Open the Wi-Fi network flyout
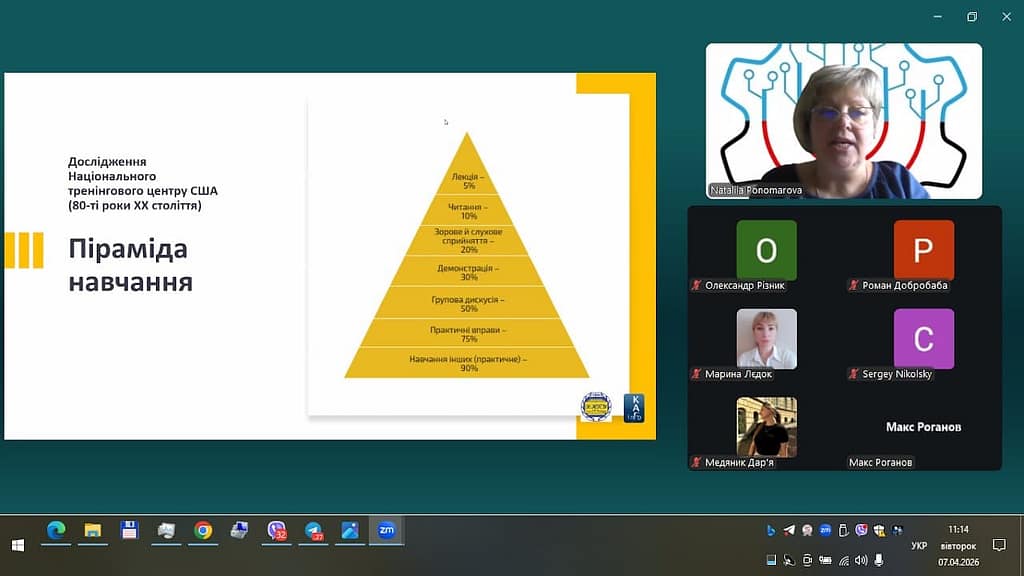1024x576 pixels. click(x=843, y=560)
